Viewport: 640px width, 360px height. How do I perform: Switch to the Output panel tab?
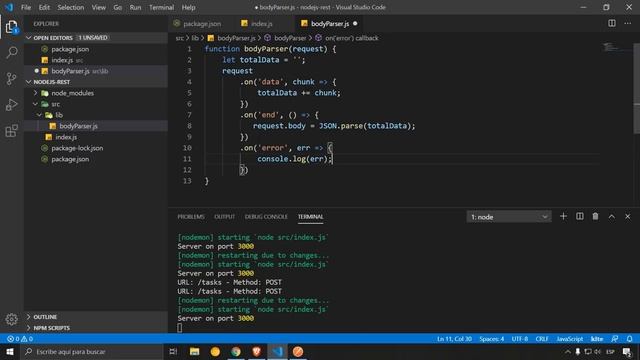coord(224,217)
